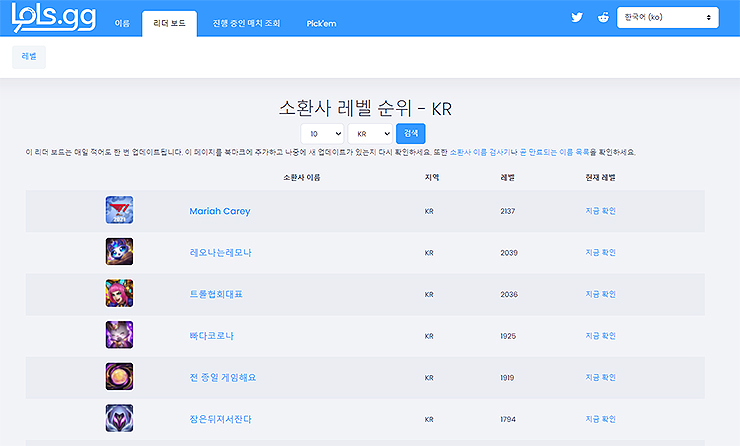The width and height of the screenshot is (740, 446).
Task: Click 지금 확인 for 레오나는레모나
Action: coord(600,252)
